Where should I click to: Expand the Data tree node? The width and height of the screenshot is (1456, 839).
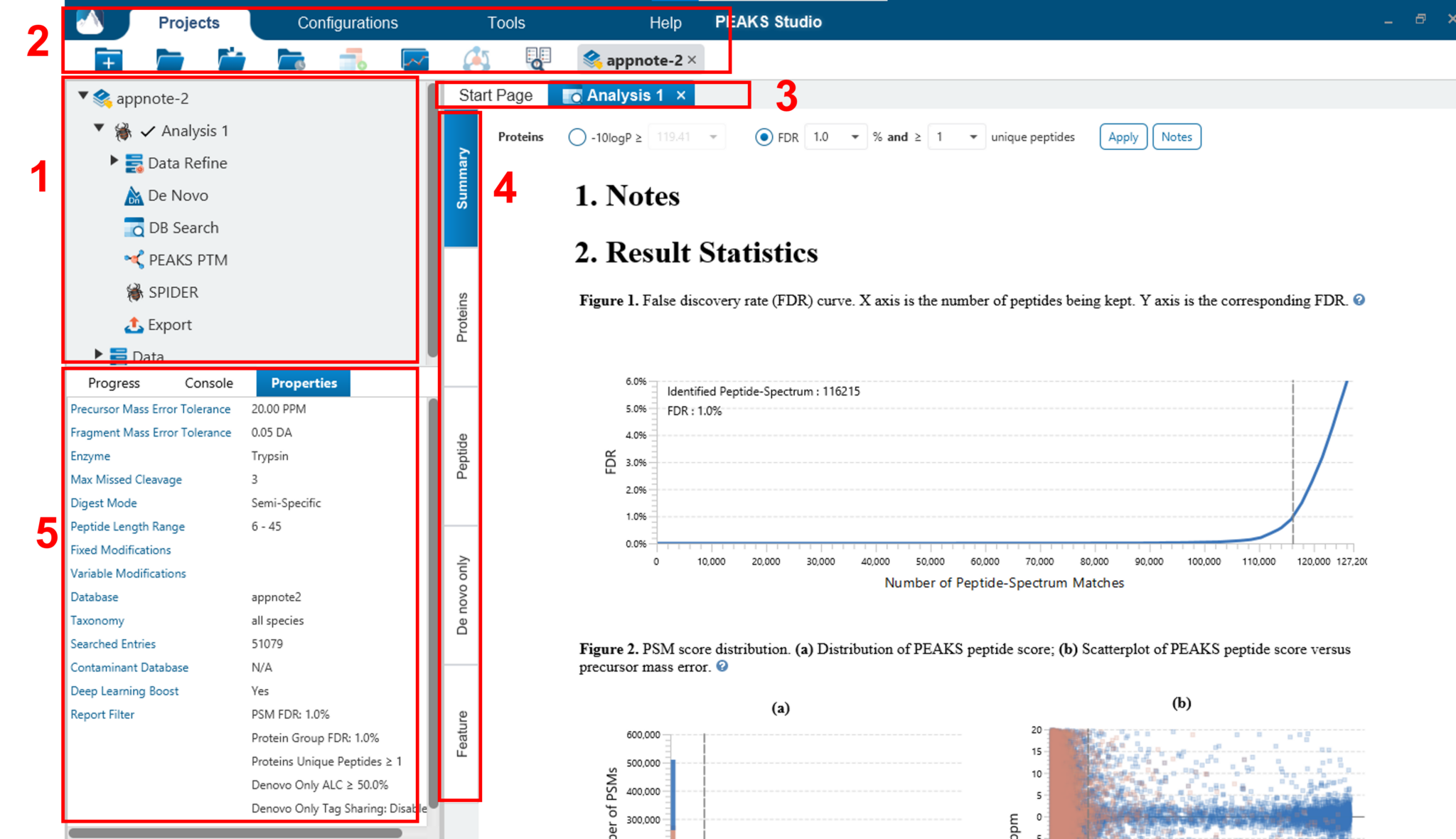point(98,353)
